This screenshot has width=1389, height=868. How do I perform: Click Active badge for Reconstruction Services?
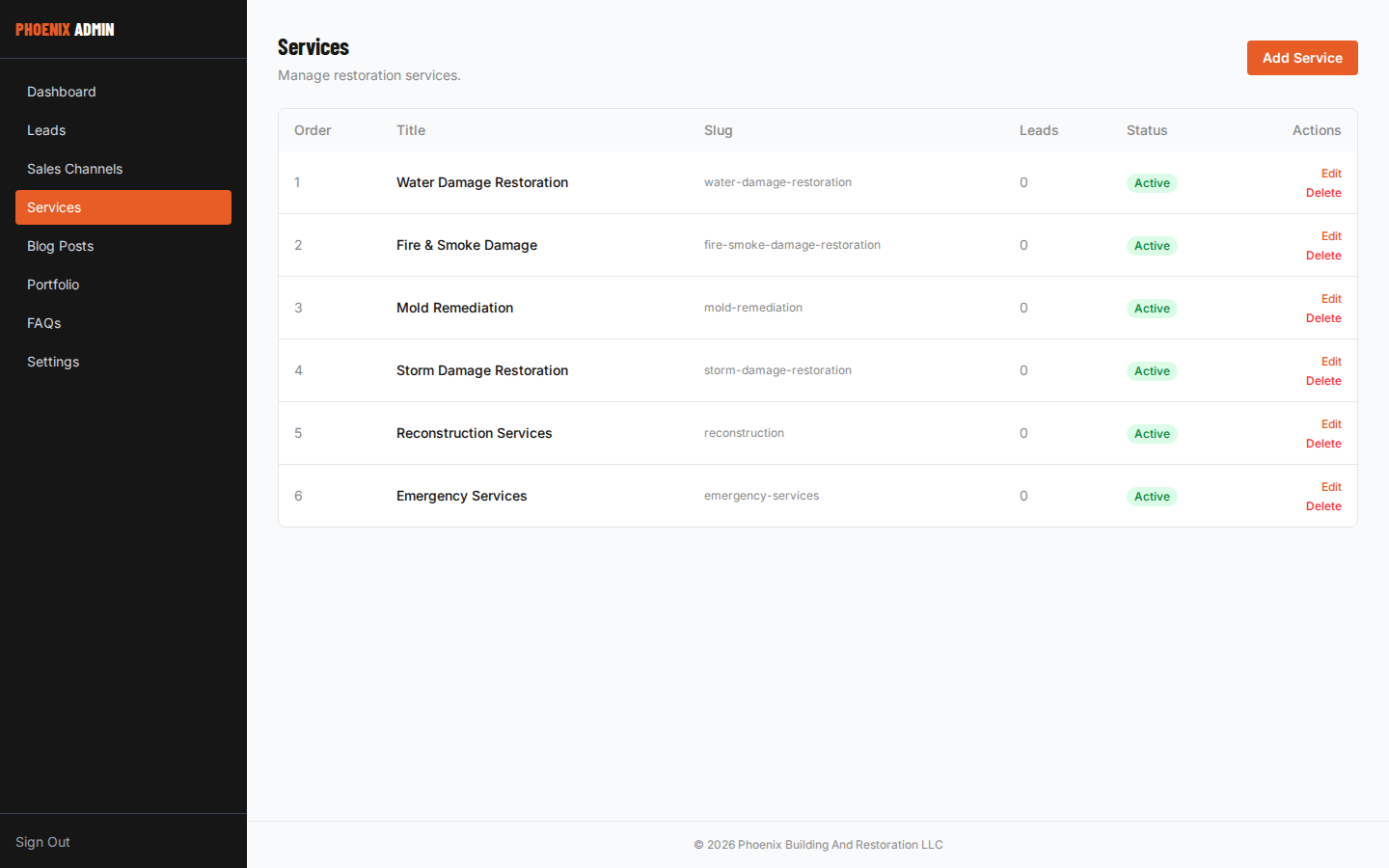(1152, 434)
